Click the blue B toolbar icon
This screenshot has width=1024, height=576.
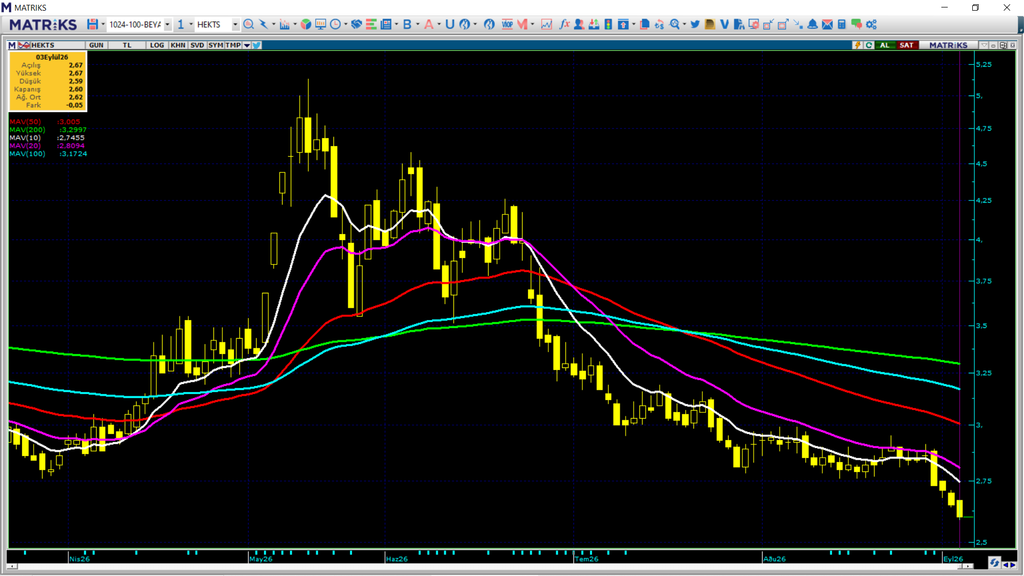point(407,24)
